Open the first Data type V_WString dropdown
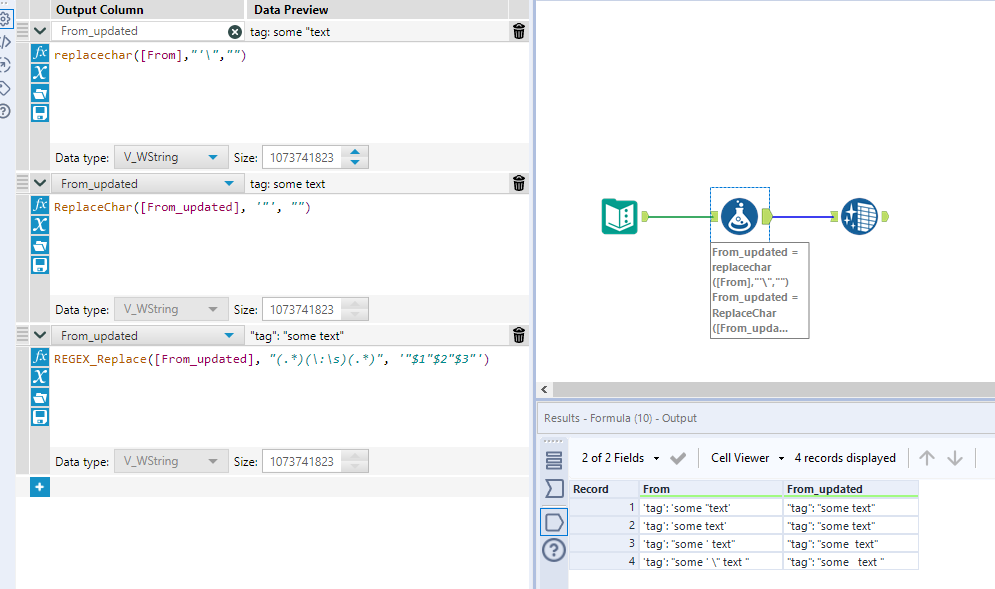Image resolution: width=995 pixels, height=589 pixels. [170, 158]
